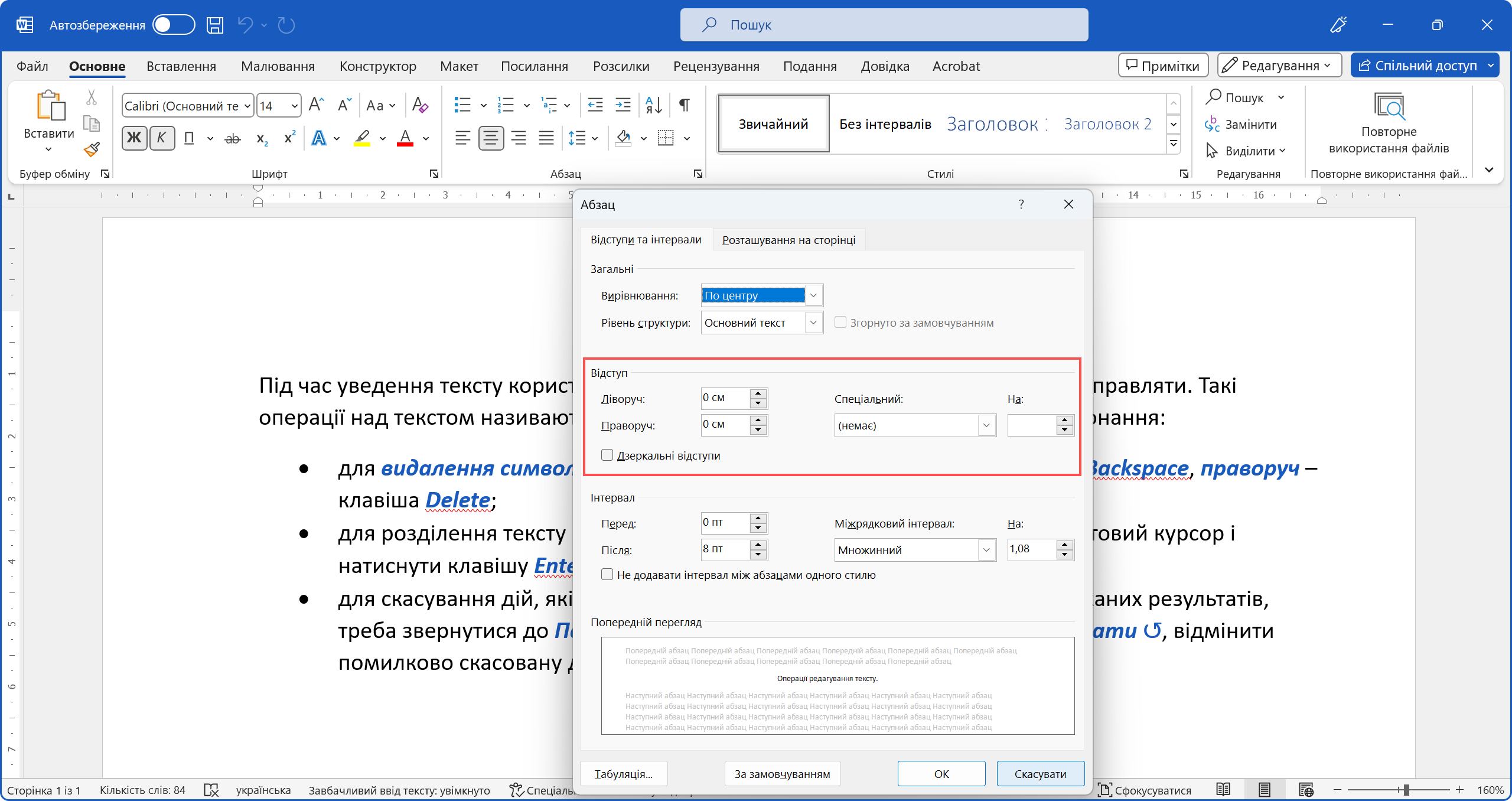Turn off Автозбереження toggle
Viewport: 1512px width, 801px height.
click(x=173, y=25)
